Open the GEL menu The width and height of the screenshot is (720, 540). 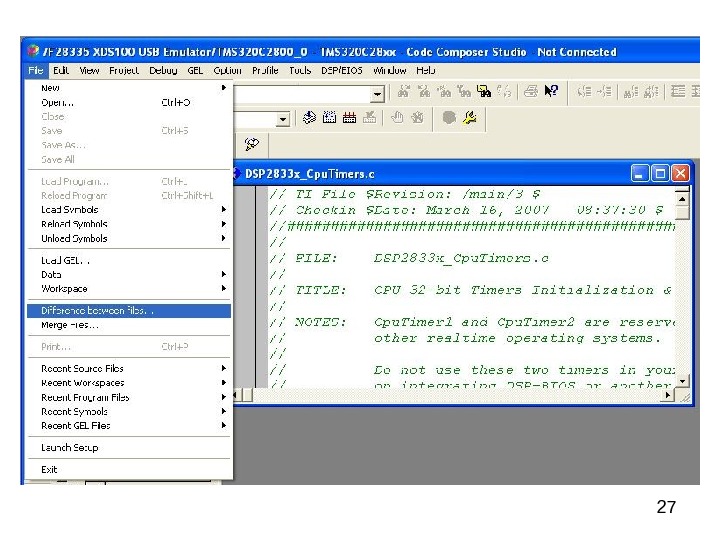point(195,70)
